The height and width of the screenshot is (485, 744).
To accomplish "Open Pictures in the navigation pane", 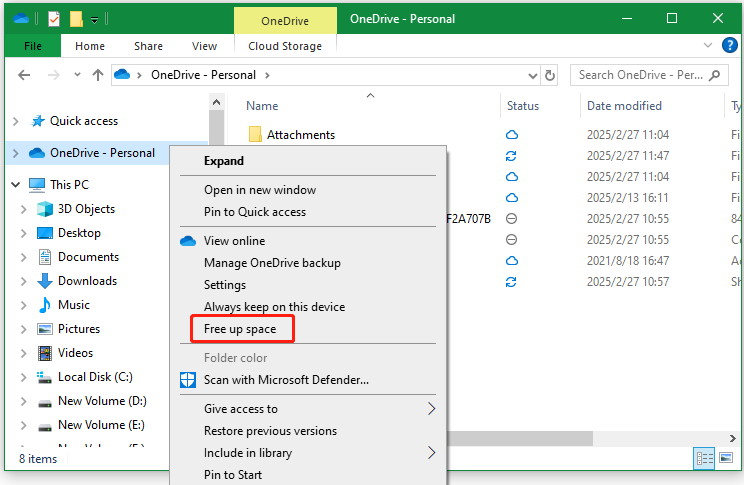I will 79,329.
